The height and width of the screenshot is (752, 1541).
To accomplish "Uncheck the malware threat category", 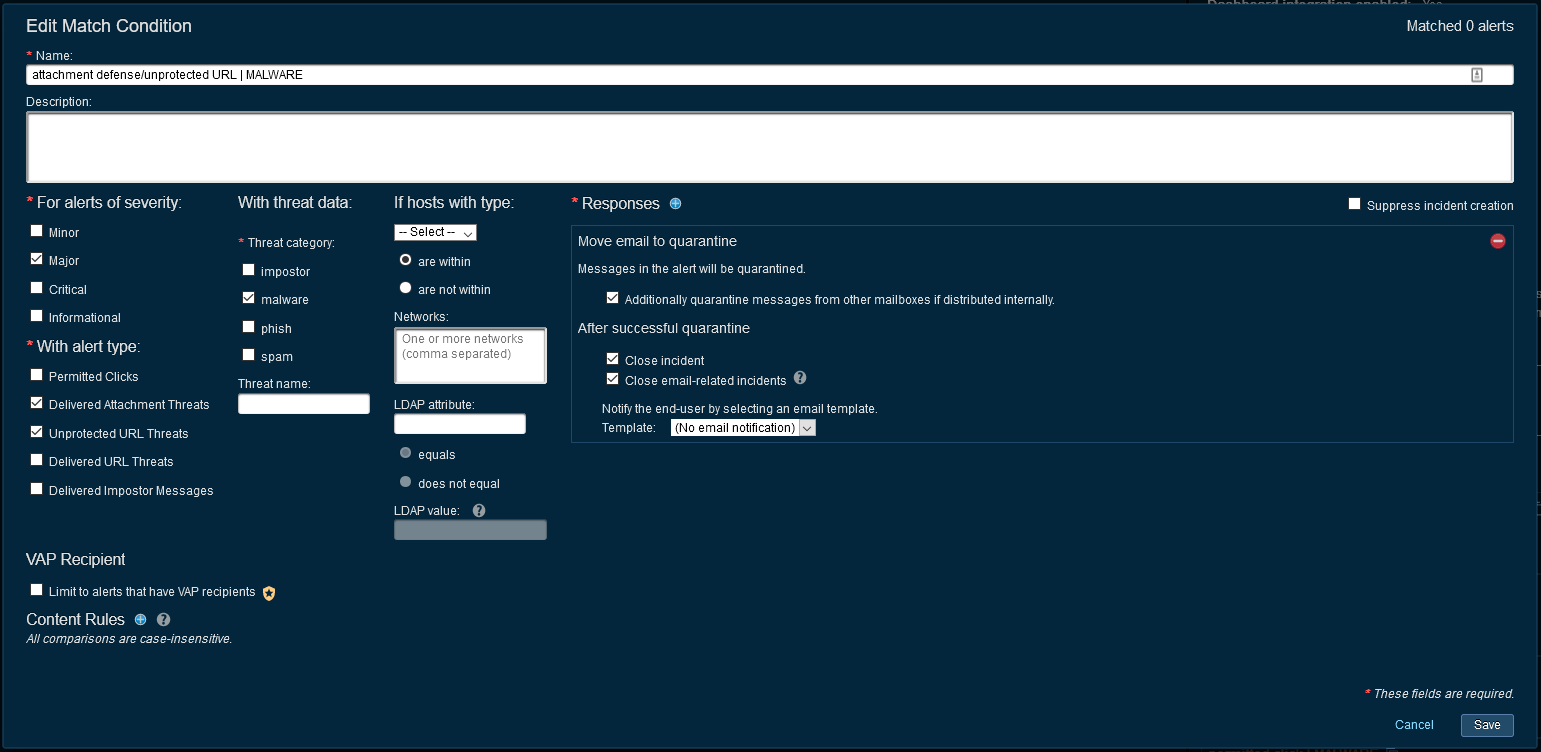I will click(x=248, y=298).
